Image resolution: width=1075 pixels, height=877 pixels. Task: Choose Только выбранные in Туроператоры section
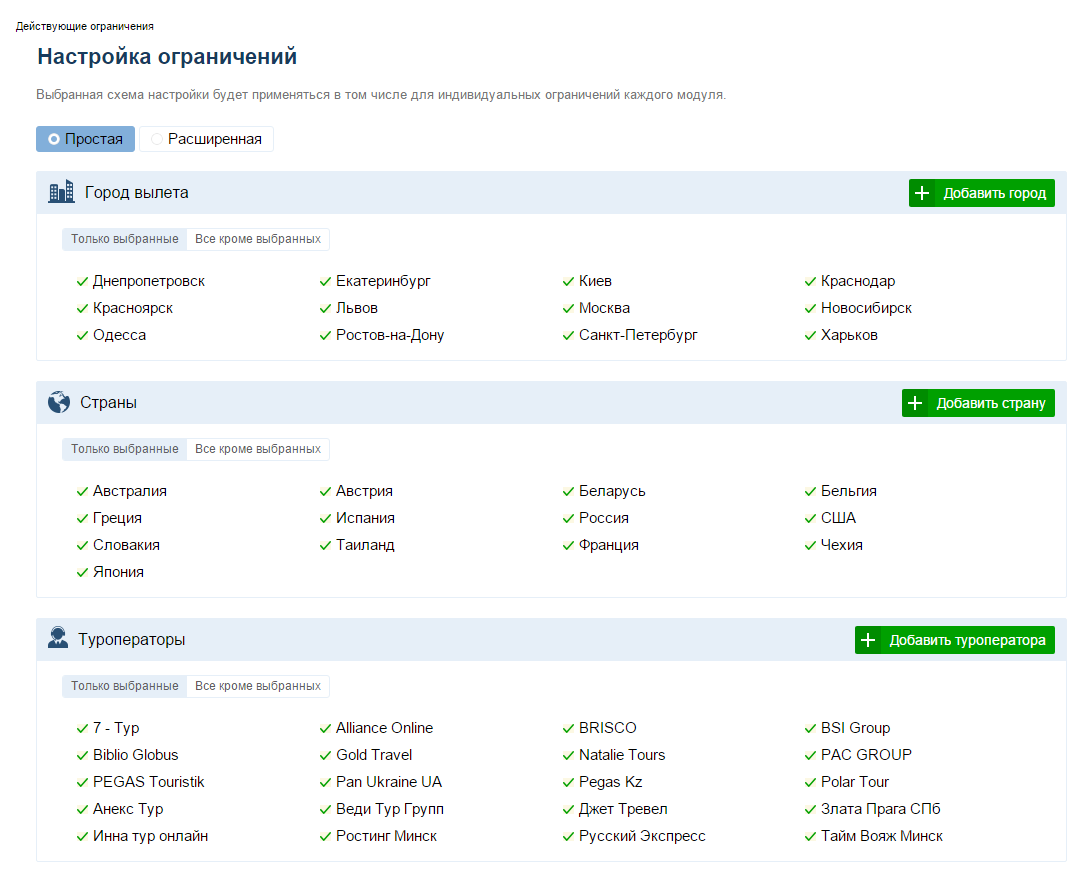coord(125,686)
